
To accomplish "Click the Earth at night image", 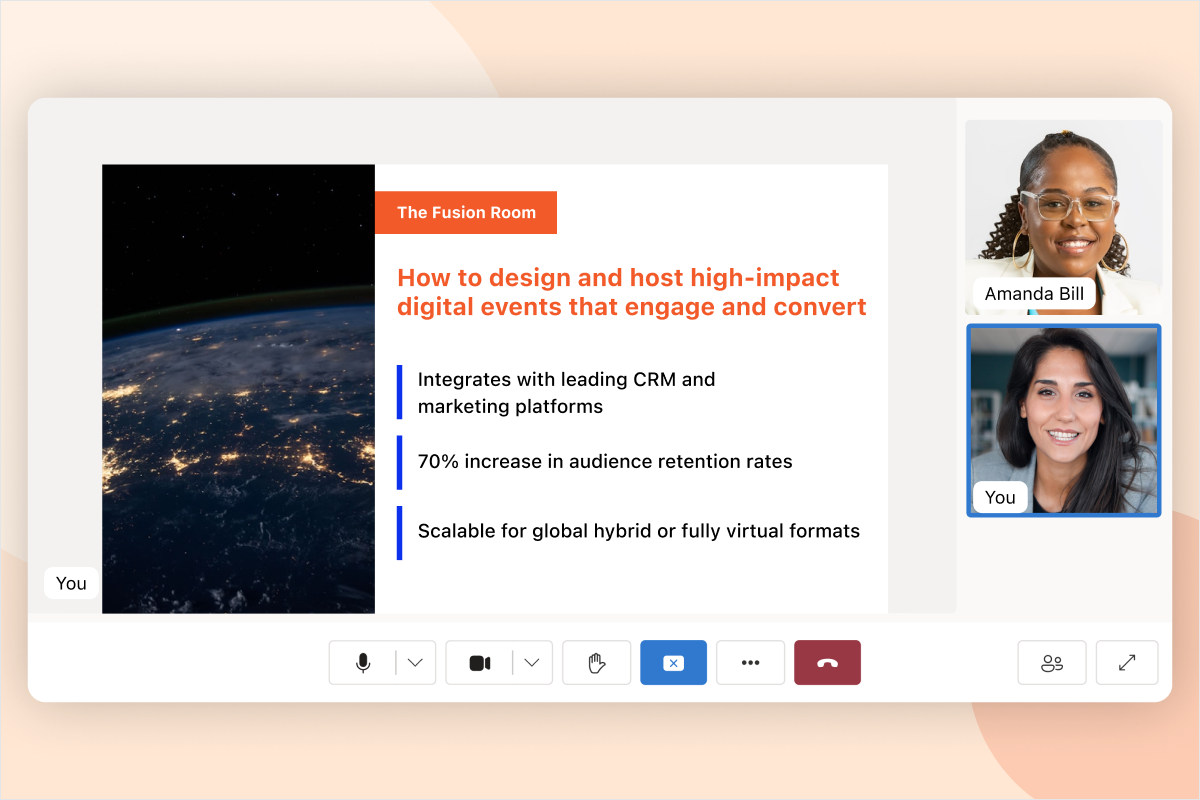I will [238, 388].
